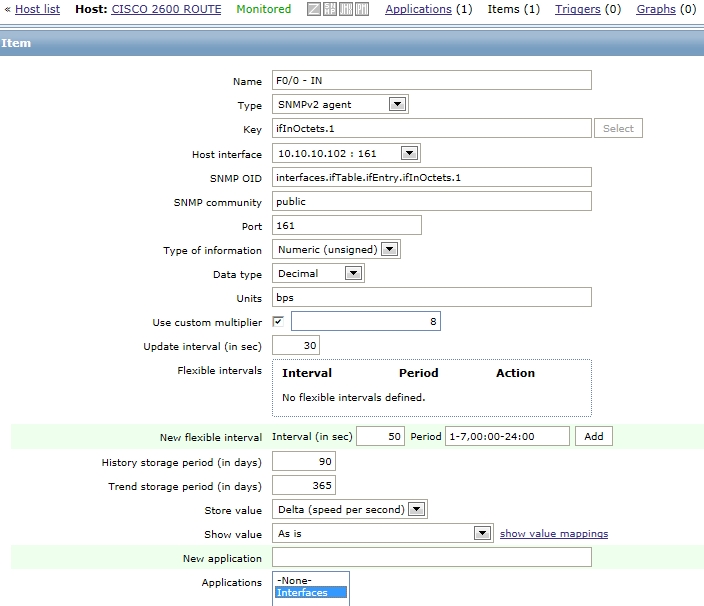Click the IPMI availability icon
Screen dimensions: 704x606
click(362, 9)
